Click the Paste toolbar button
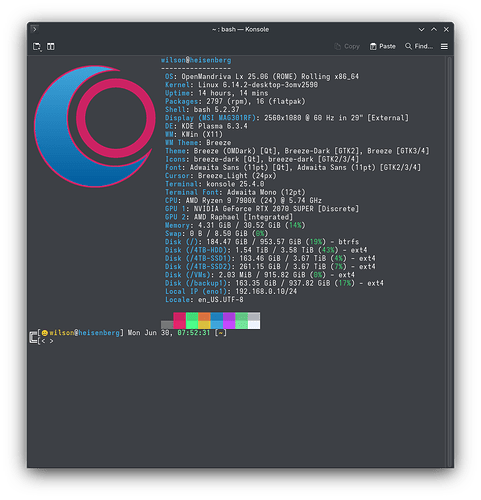Screen dimensions: 481x500 pyautogui.click(x=383, y=46)
